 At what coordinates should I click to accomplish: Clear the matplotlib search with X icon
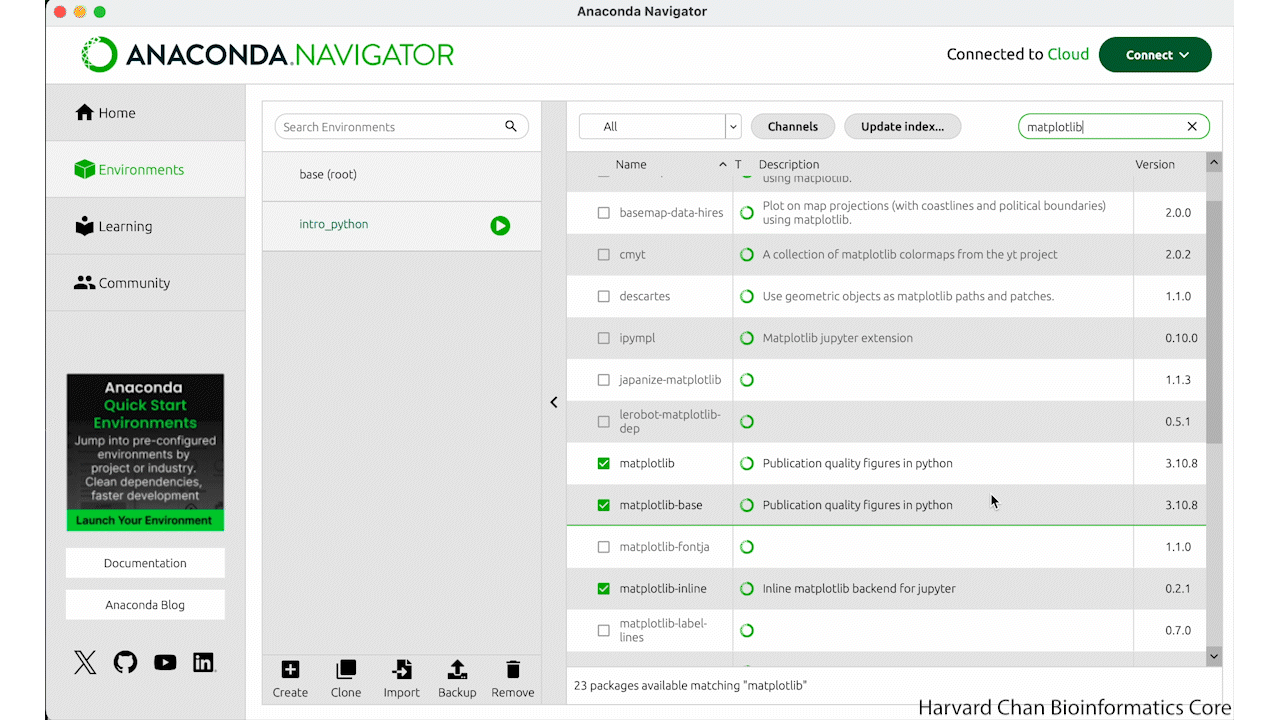click(1192, 127)
